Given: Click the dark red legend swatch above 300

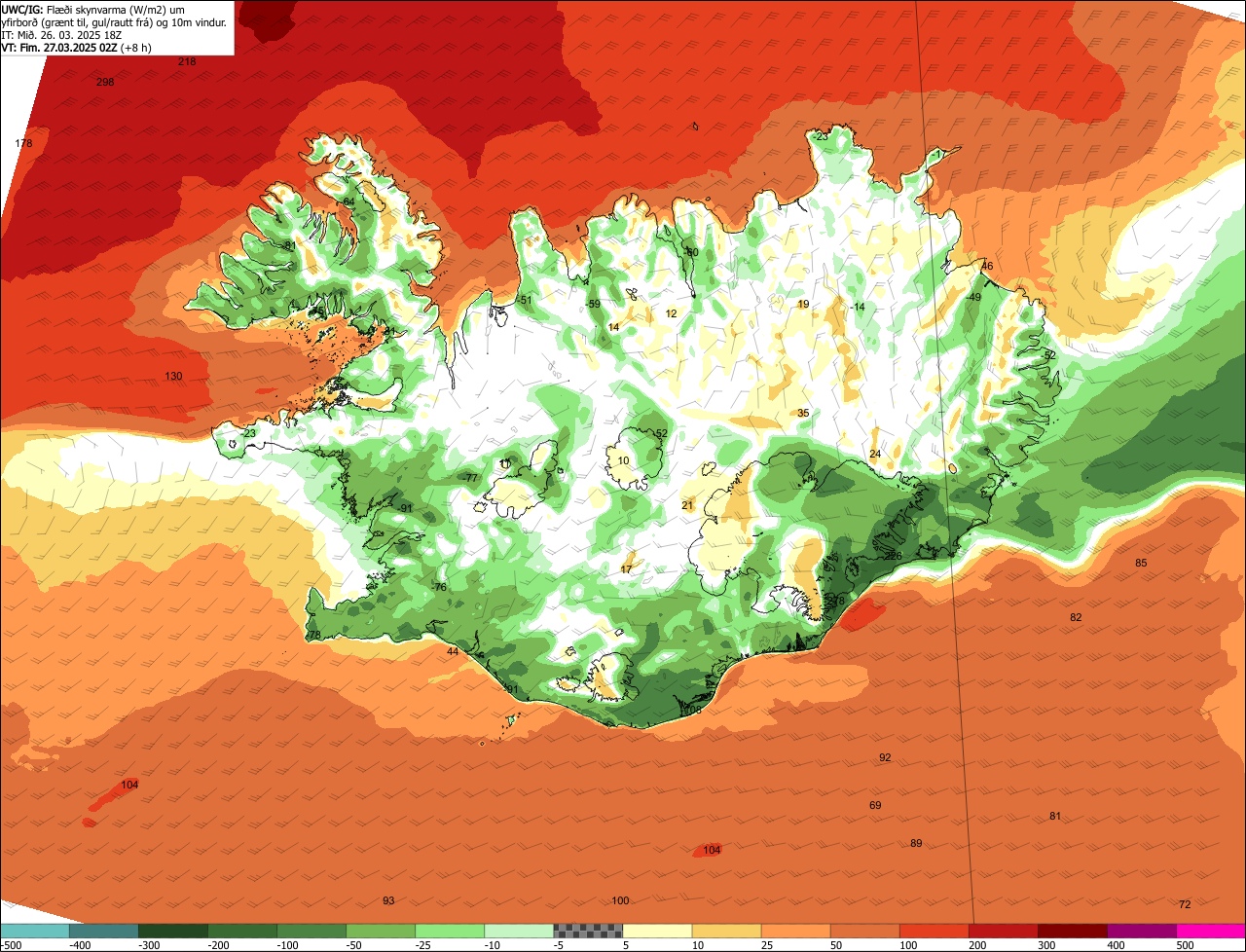Looking at the screenshot, I should click(1072, 931).
